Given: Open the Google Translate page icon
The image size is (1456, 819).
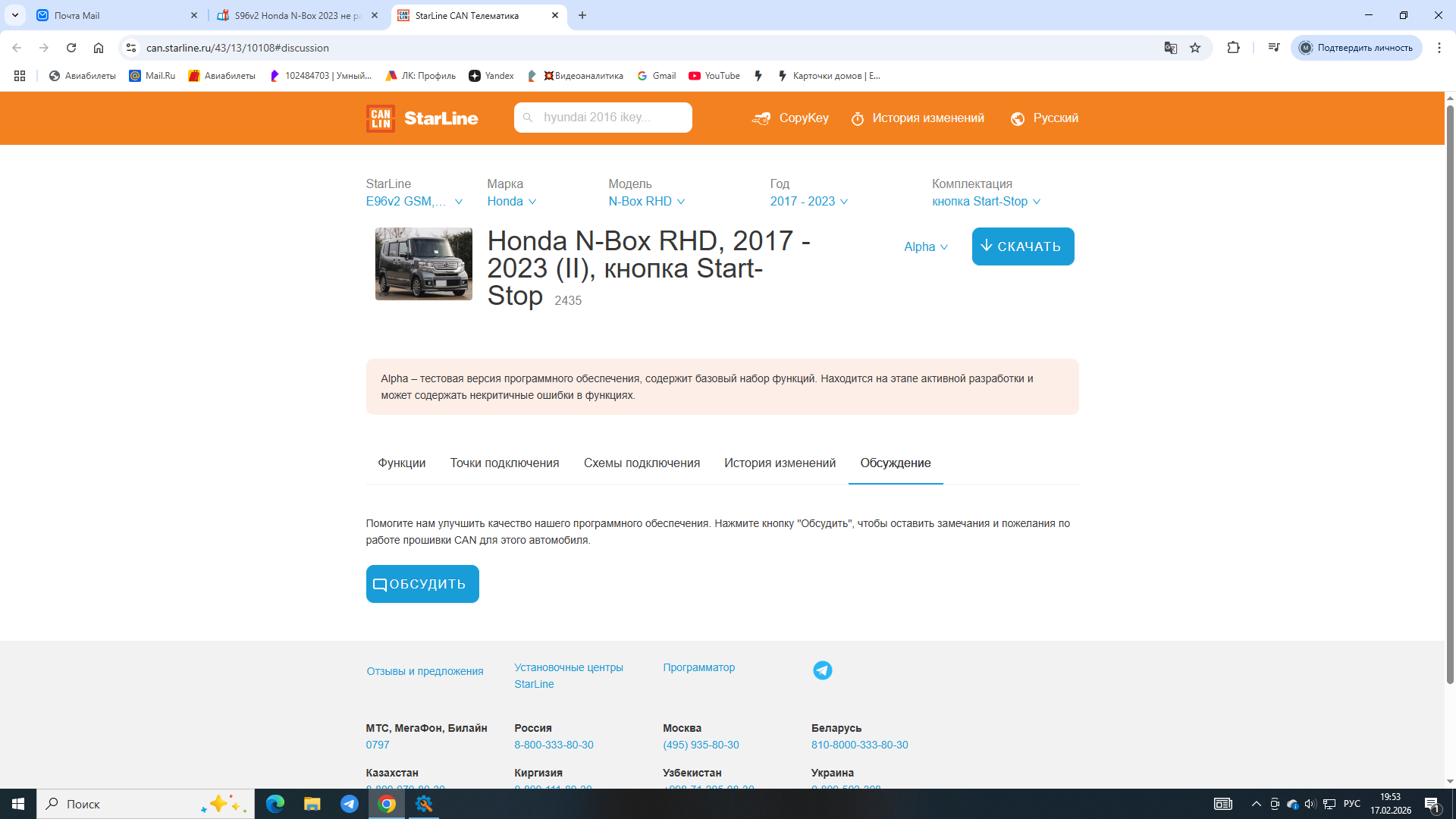Looking at the screenshot, I should [x=1170, y=48].
